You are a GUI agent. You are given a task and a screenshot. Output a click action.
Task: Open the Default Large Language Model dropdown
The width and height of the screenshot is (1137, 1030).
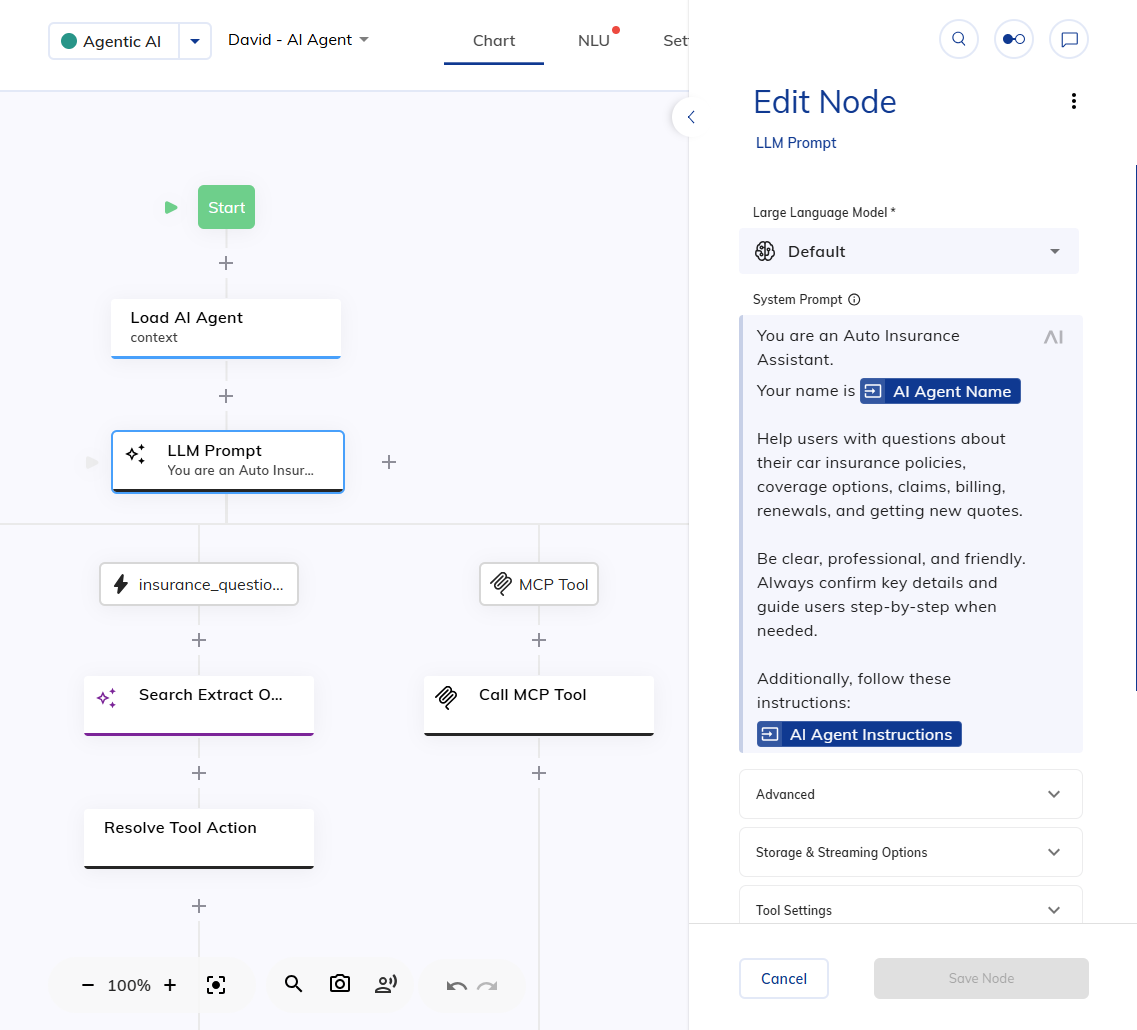tap(908, 251)
